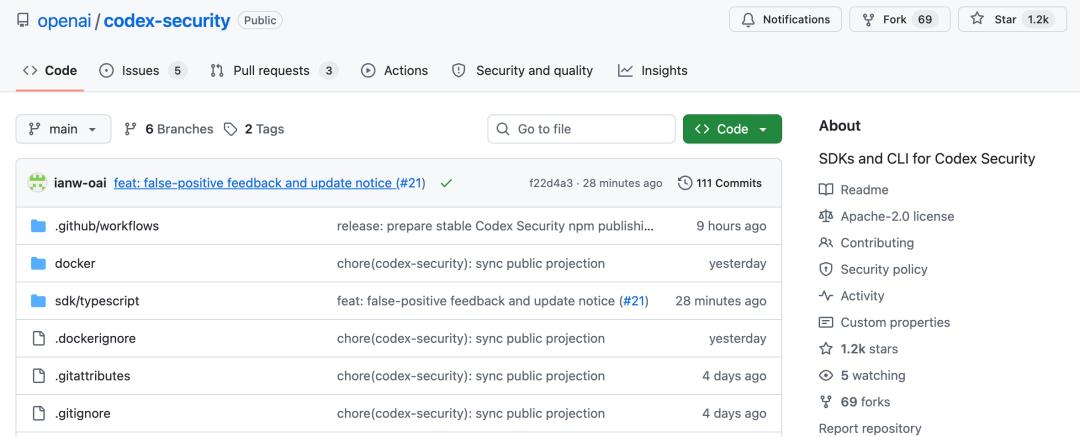Click the Fork icon button
The width and height of the screenshot is (1080, 437).
(899, 19)
